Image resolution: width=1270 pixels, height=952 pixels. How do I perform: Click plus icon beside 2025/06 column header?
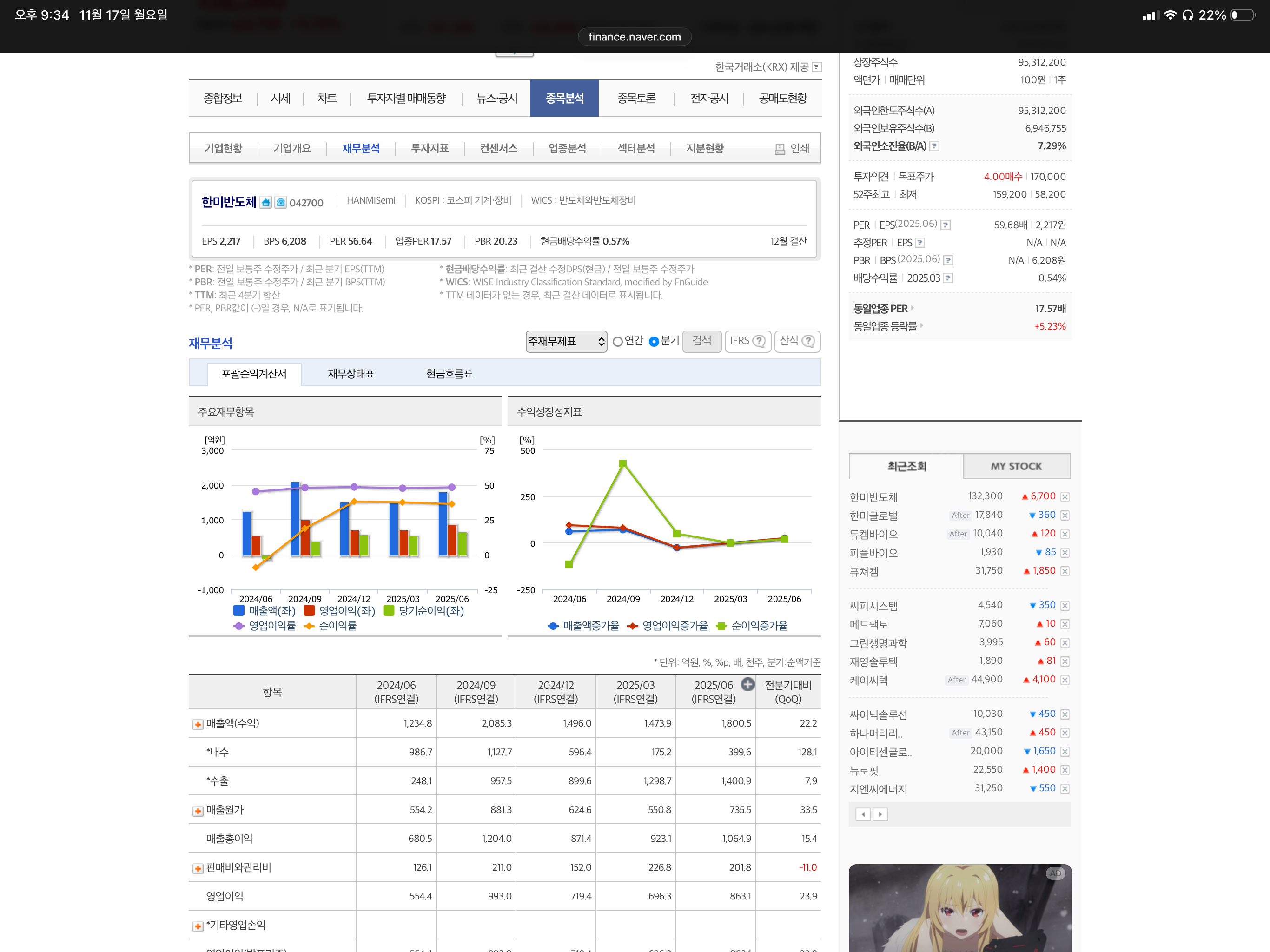[747, 684]
